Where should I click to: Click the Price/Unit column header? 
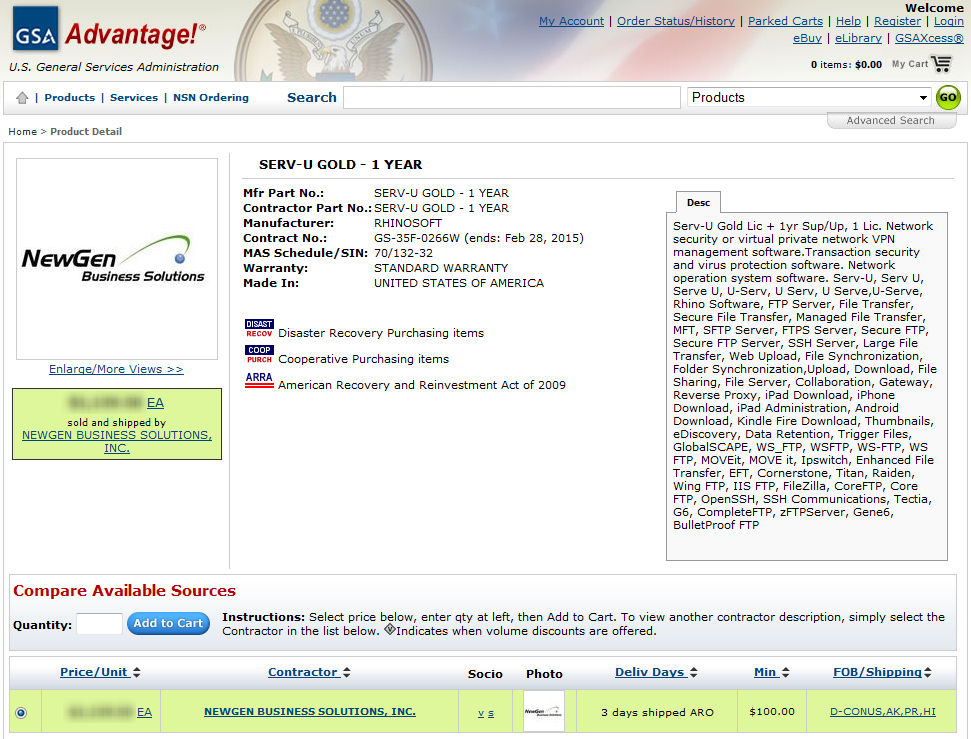tap(94, 672)
